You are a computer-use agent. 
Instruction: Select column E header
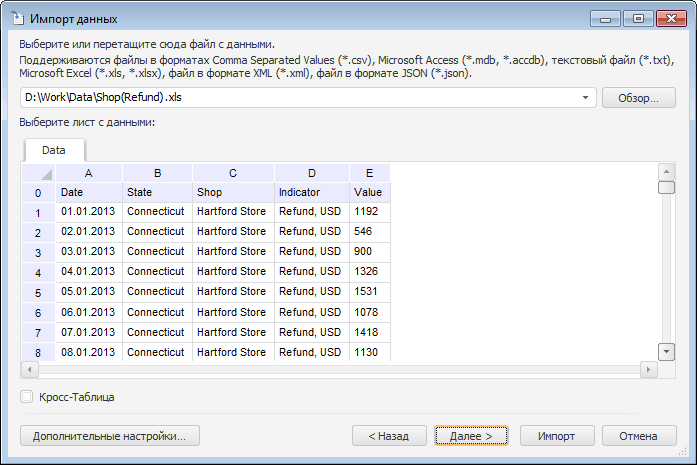(x=369, y=173)
